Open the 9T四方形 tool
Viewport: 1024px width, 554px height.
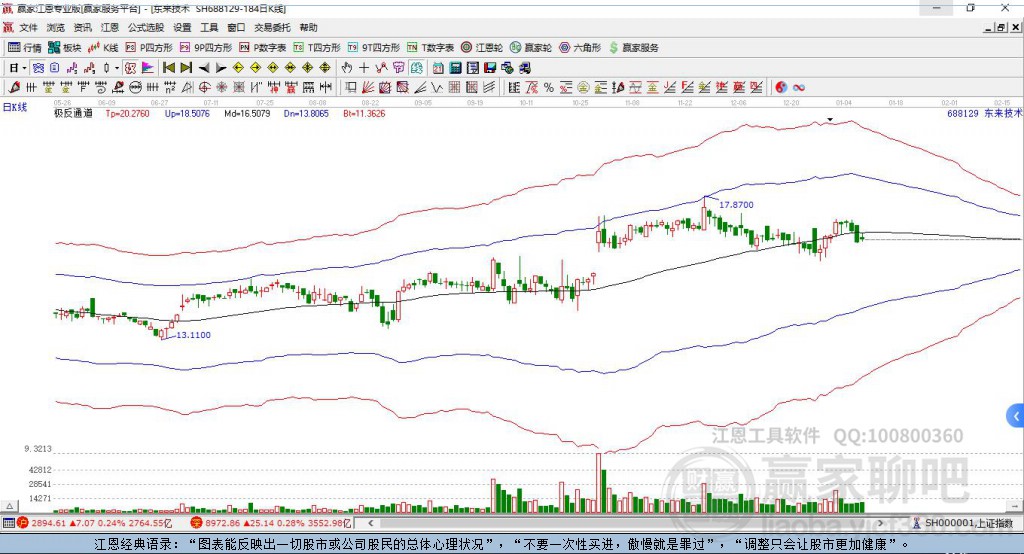point(374,48)
